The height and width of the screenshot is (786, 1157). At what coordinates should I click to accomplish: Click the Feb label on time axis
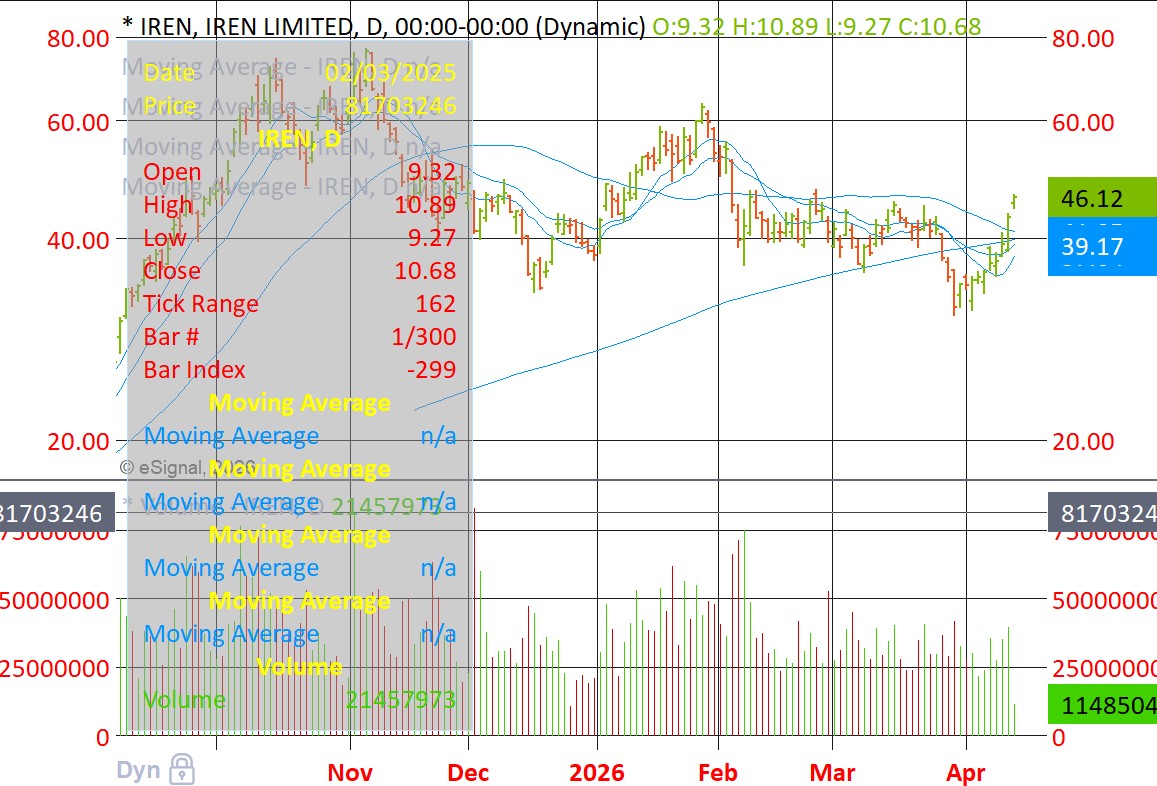718,773
